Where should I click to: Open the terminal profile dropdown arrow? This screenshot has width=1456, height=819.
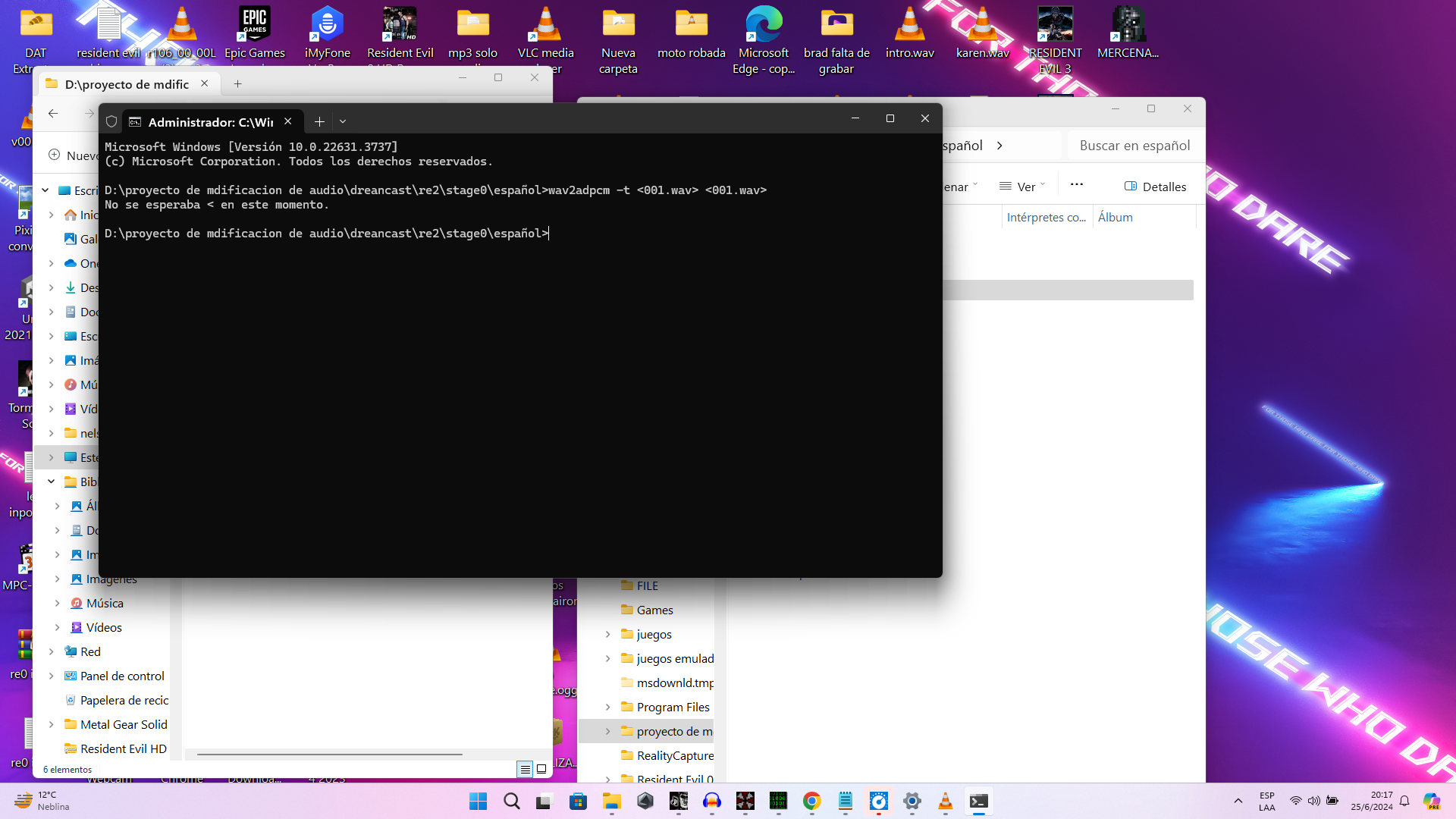coord(343,121)
